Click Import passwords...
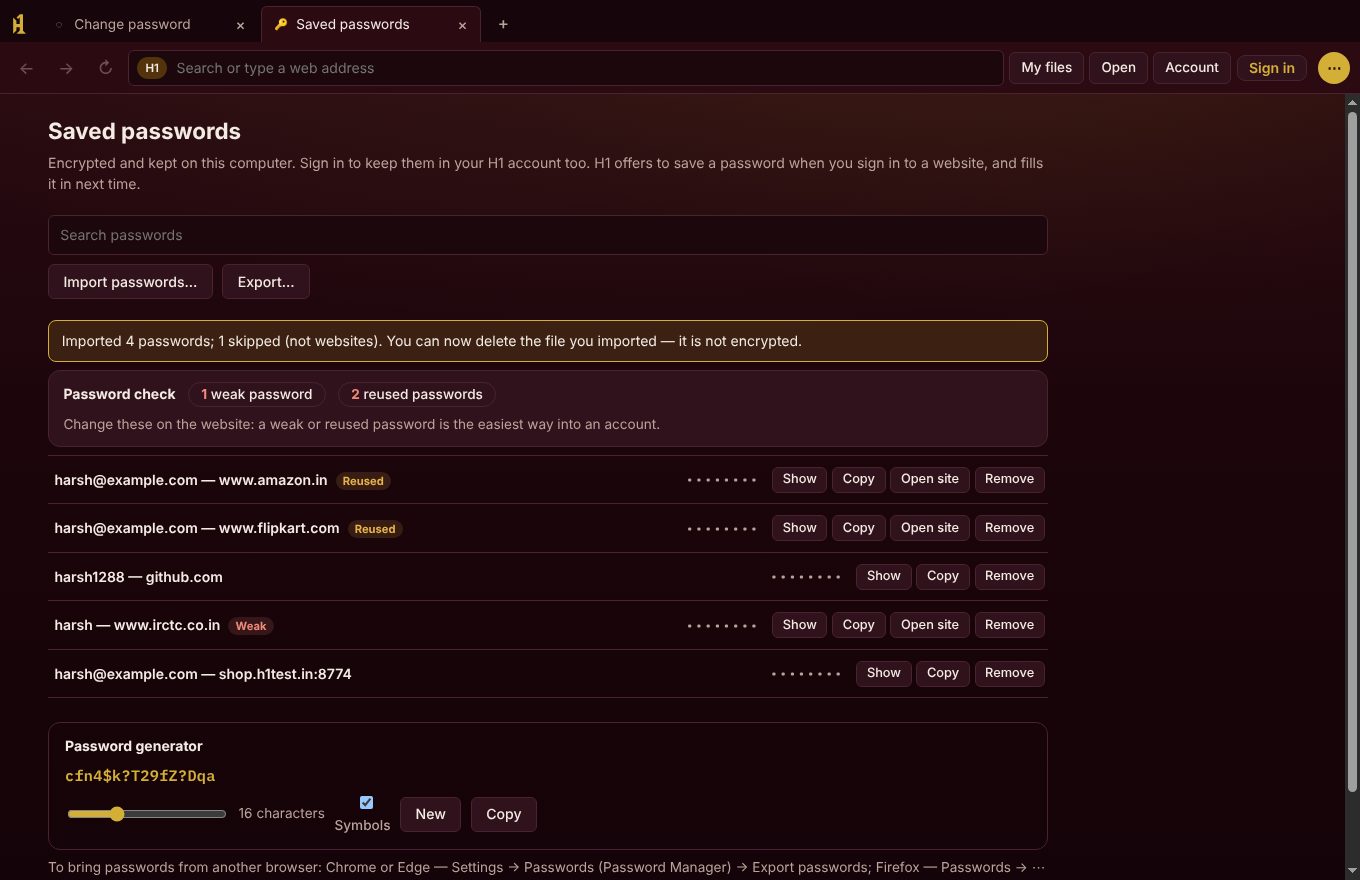 point(130,282)
